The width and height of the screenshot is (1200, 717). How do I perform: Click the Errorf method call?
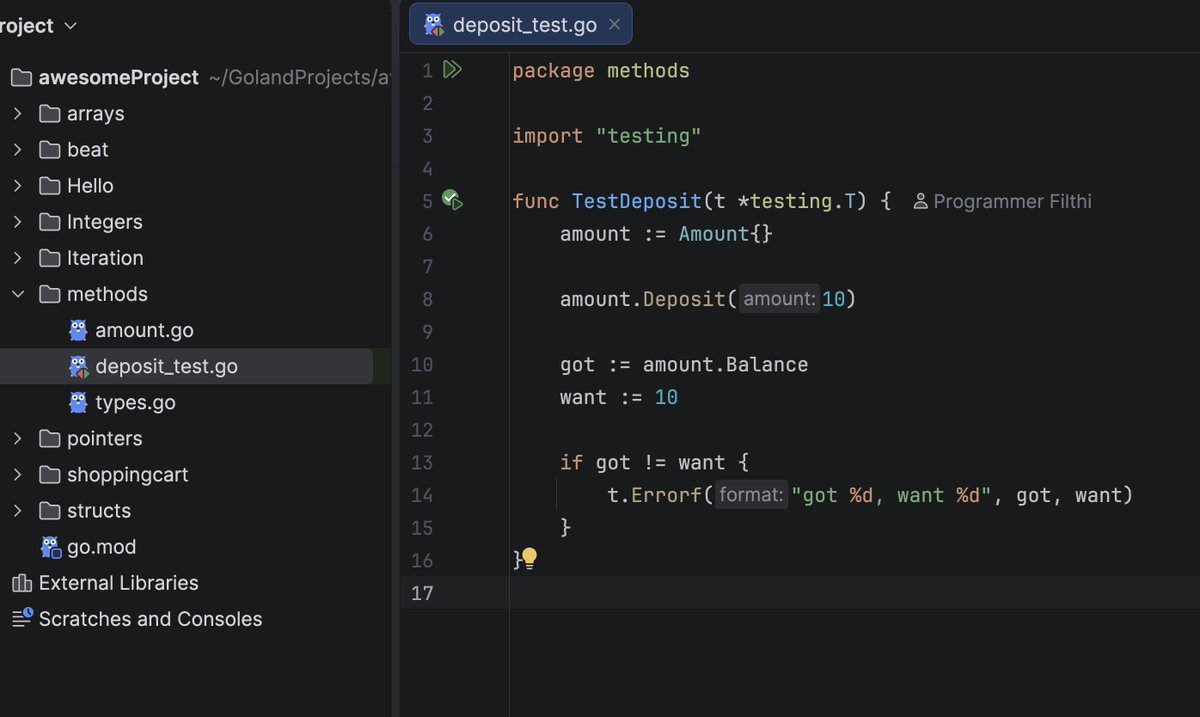coord(667,495)
